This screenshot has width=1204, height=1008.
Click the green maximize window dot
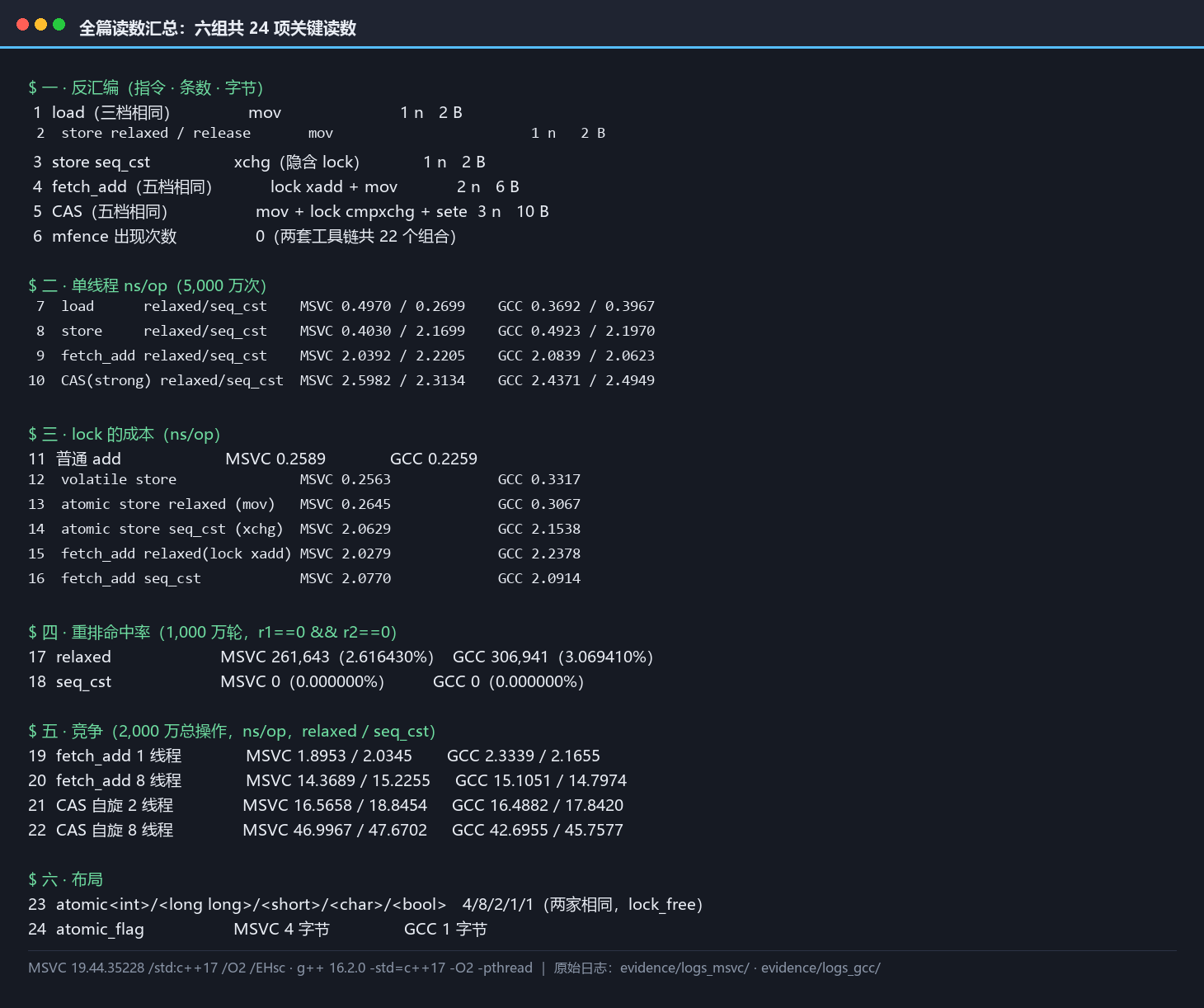pos(59,24)
